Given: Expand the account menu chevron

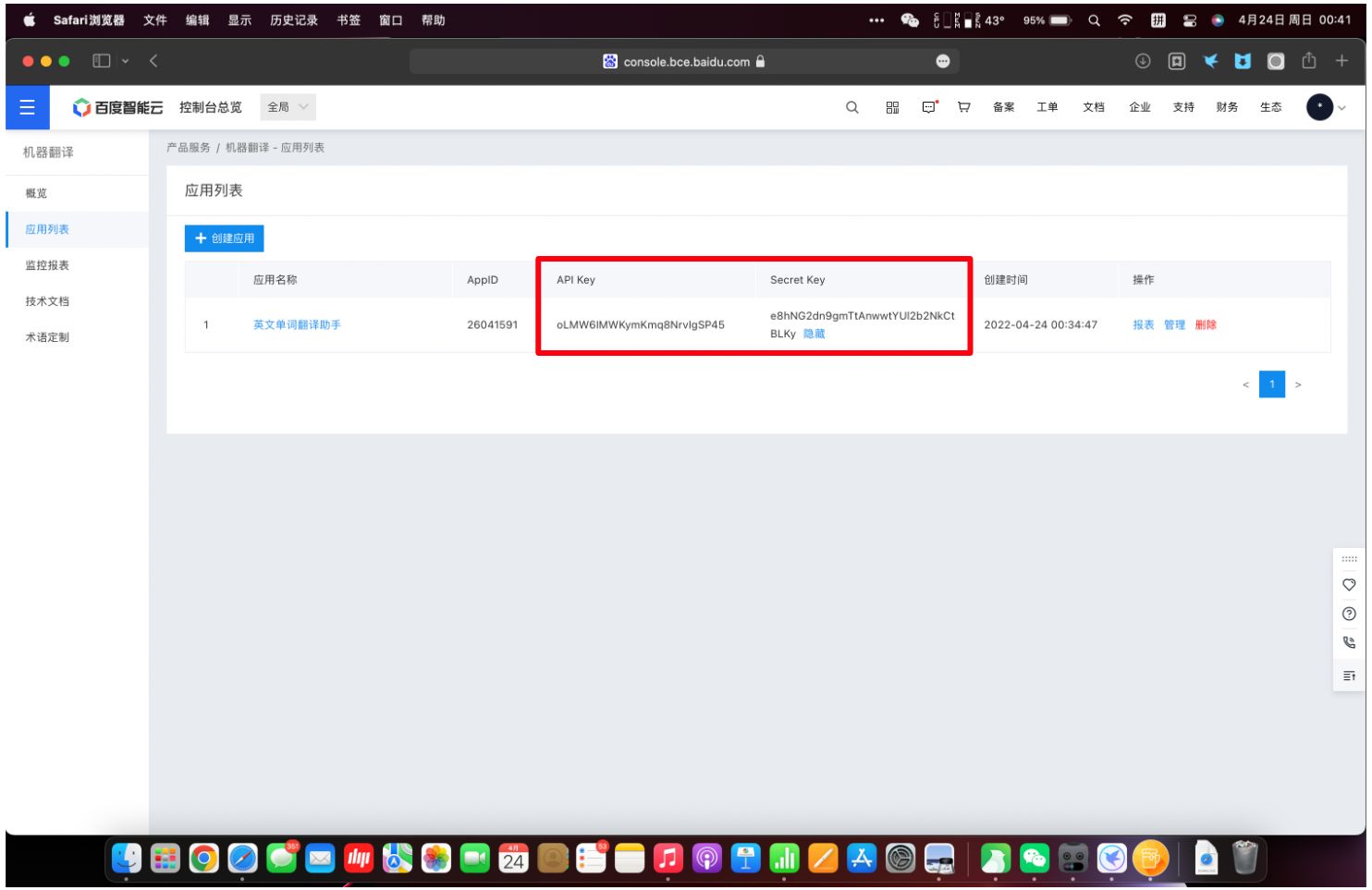Looking at the screenshot, I should point(1341,108).
